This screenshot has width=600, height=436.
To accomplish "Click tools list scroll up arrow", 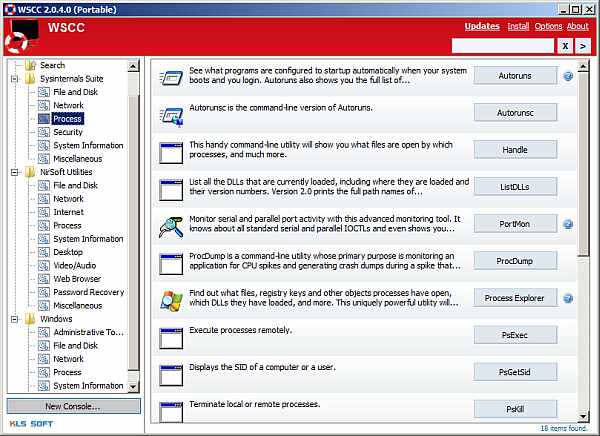I will coord(583,67).
